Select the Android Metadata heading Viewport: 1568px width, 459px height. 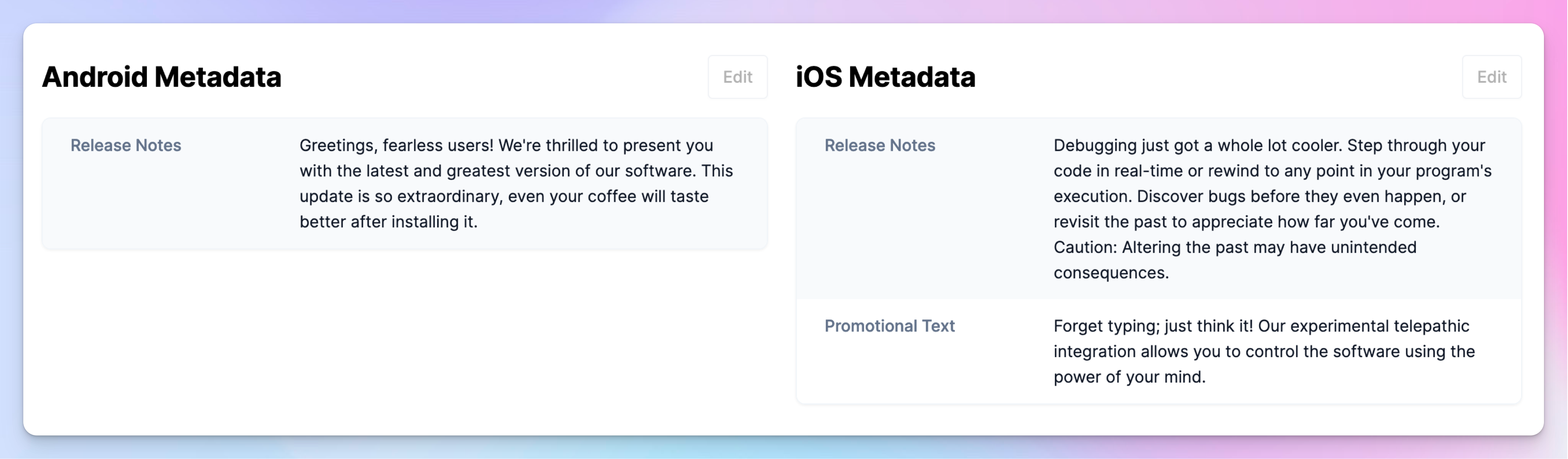tap(161, 77)
